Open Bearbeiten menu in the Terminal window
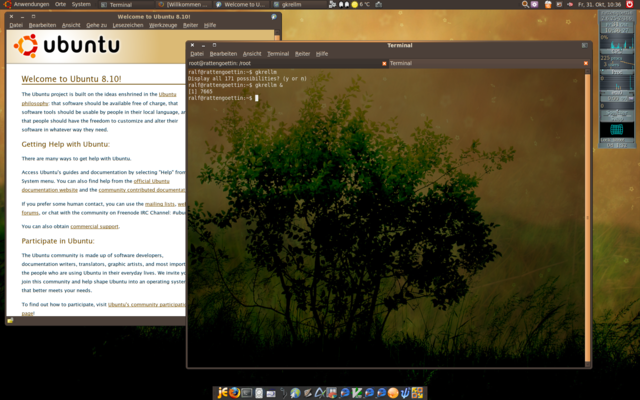The height and width of the screenshot is (400, 640). tap(223, 54)
